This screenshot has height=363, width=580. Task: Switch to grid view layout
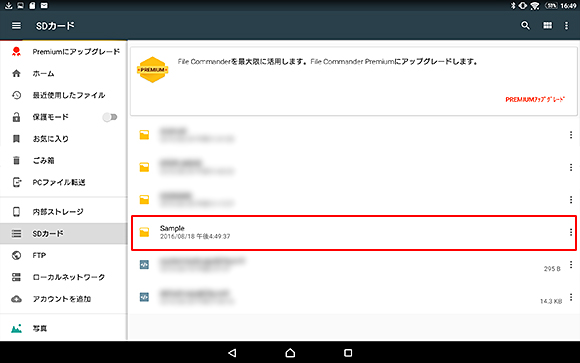coord(547,25)
